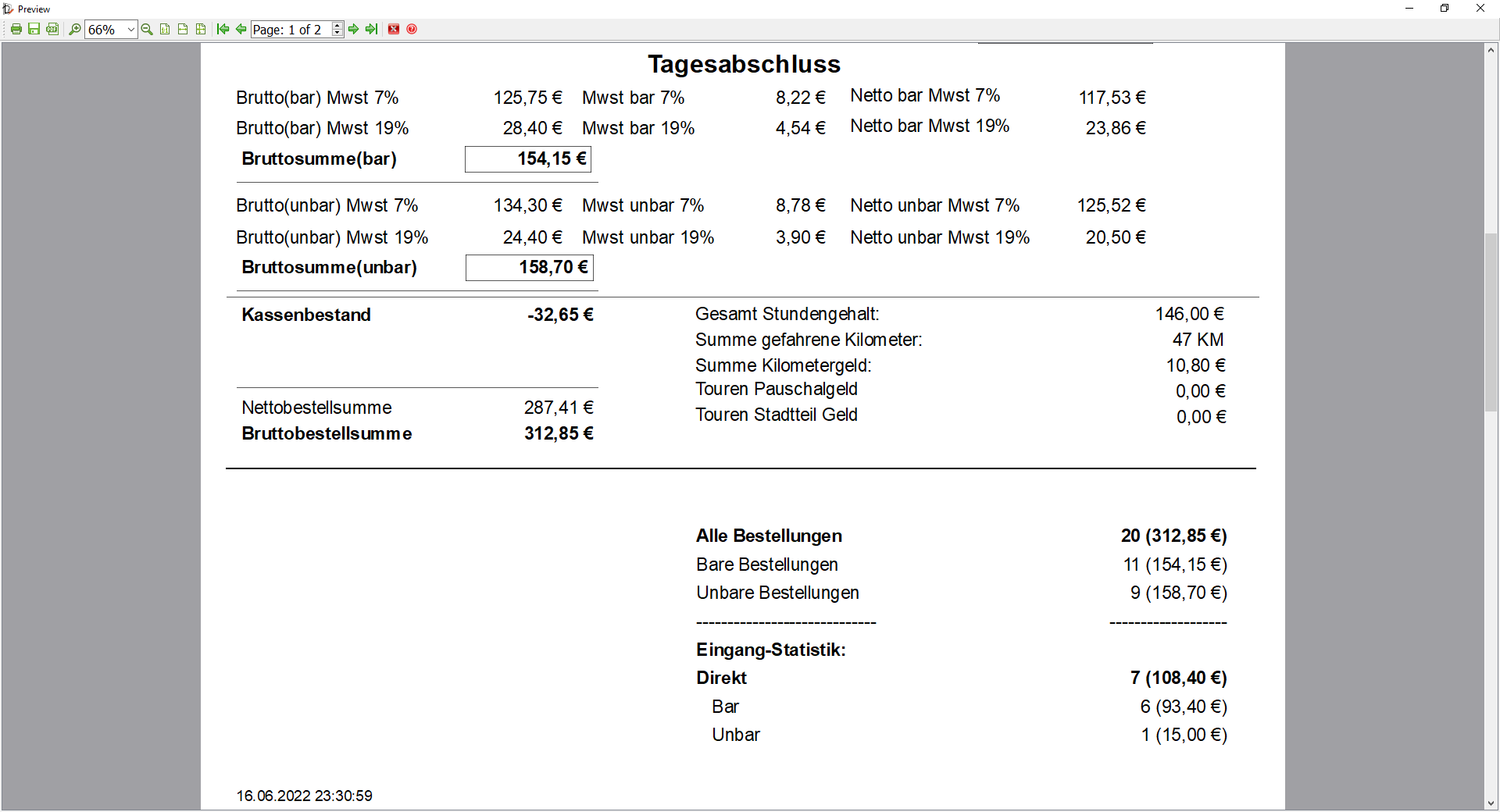The height and width of the screenshot is (812, 1500).
Task: Click the 47 KM kilometer value
Action: [1198, 340]
